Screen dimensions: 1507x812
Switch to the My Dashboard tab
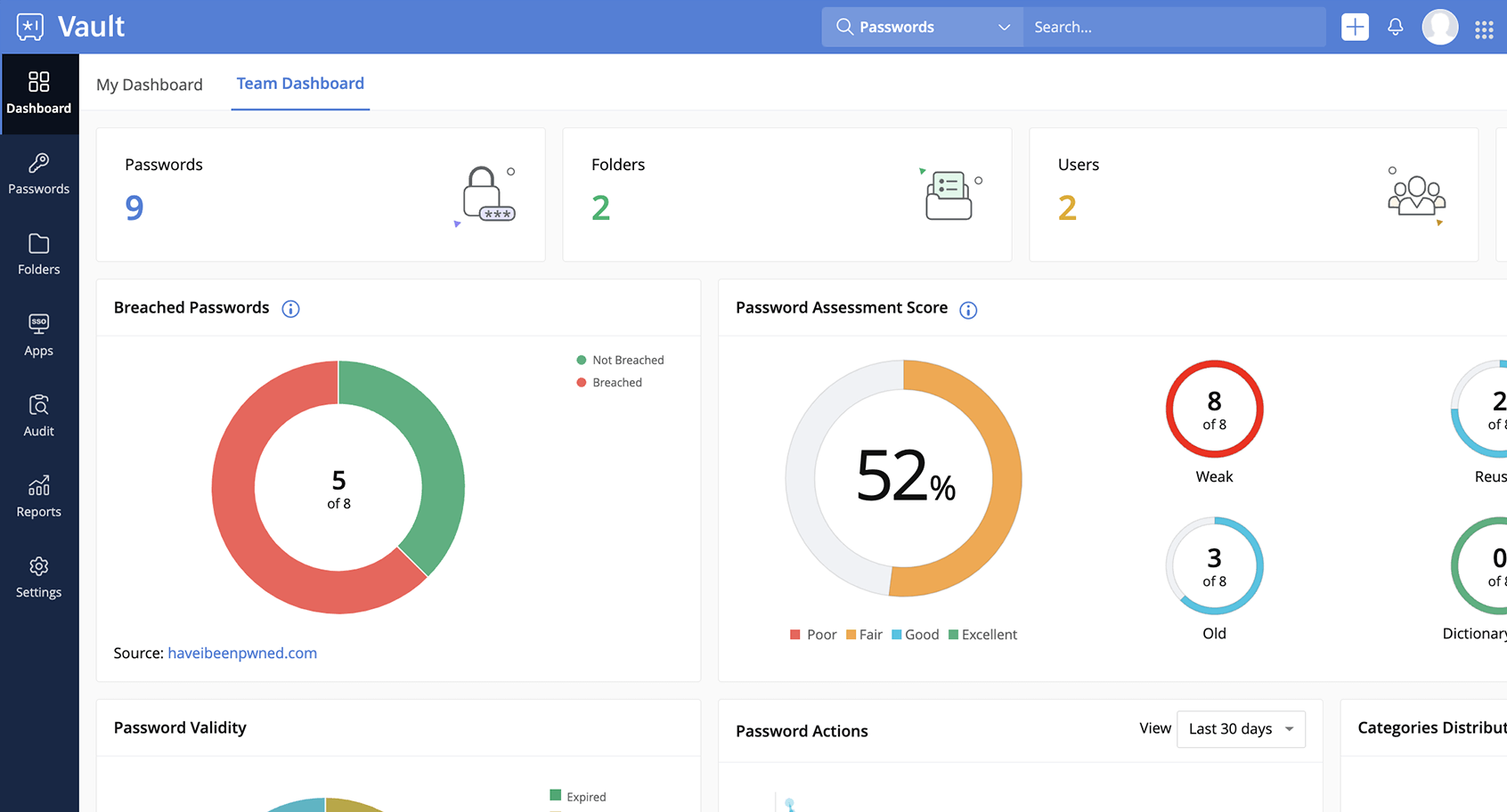150,85
